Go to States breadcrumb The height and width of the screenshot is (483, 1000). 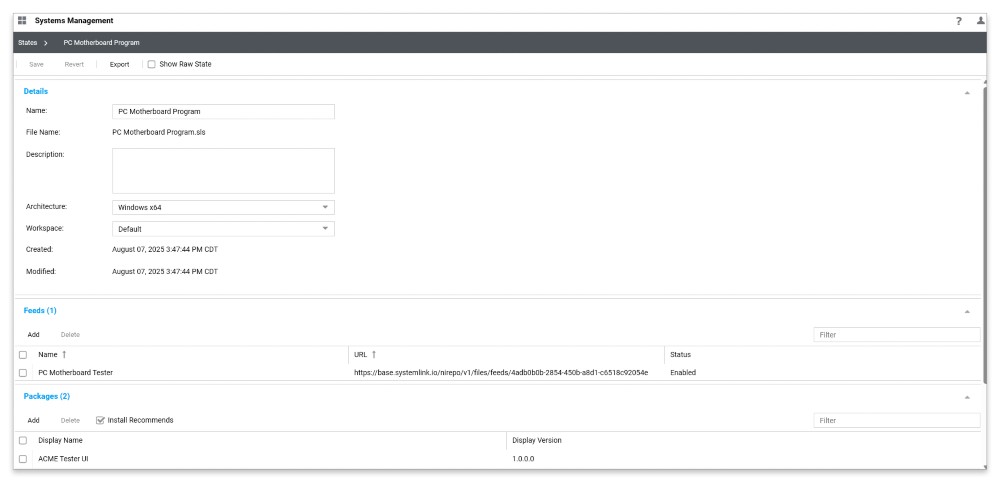pos(28,43)
